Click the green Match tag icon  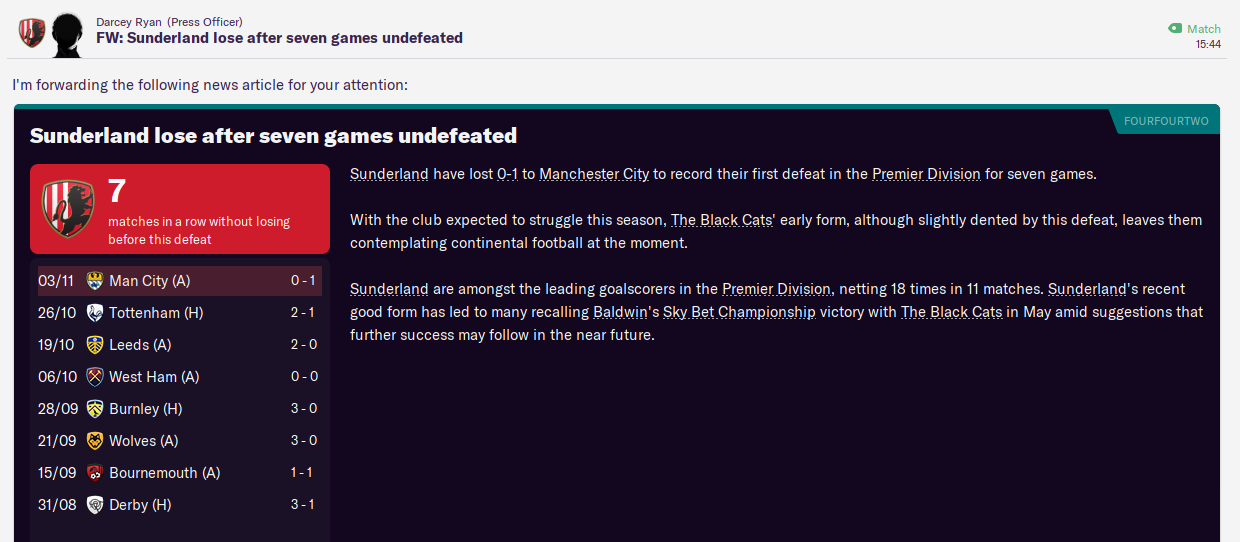coord(1175,29)
